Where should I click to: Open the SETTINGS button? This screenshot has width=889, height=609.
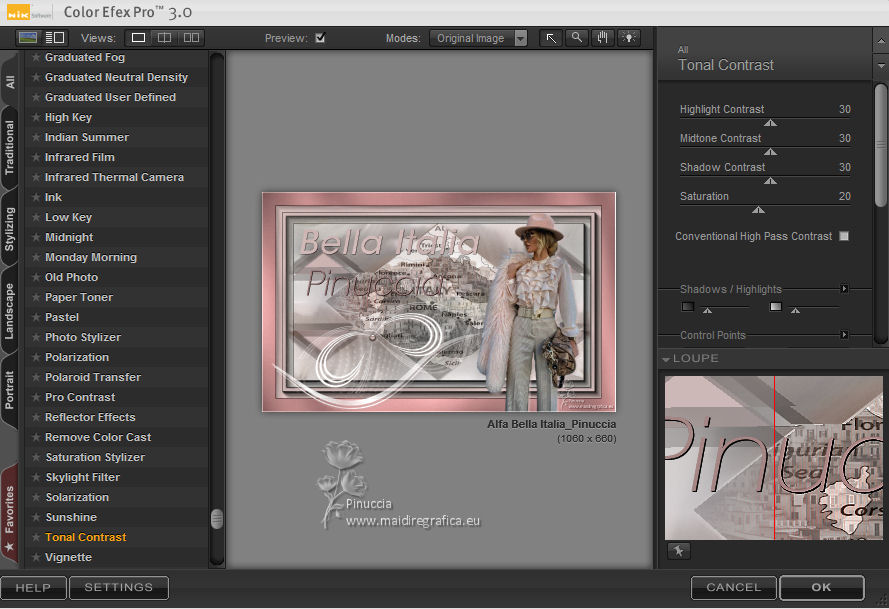[118, 587]
